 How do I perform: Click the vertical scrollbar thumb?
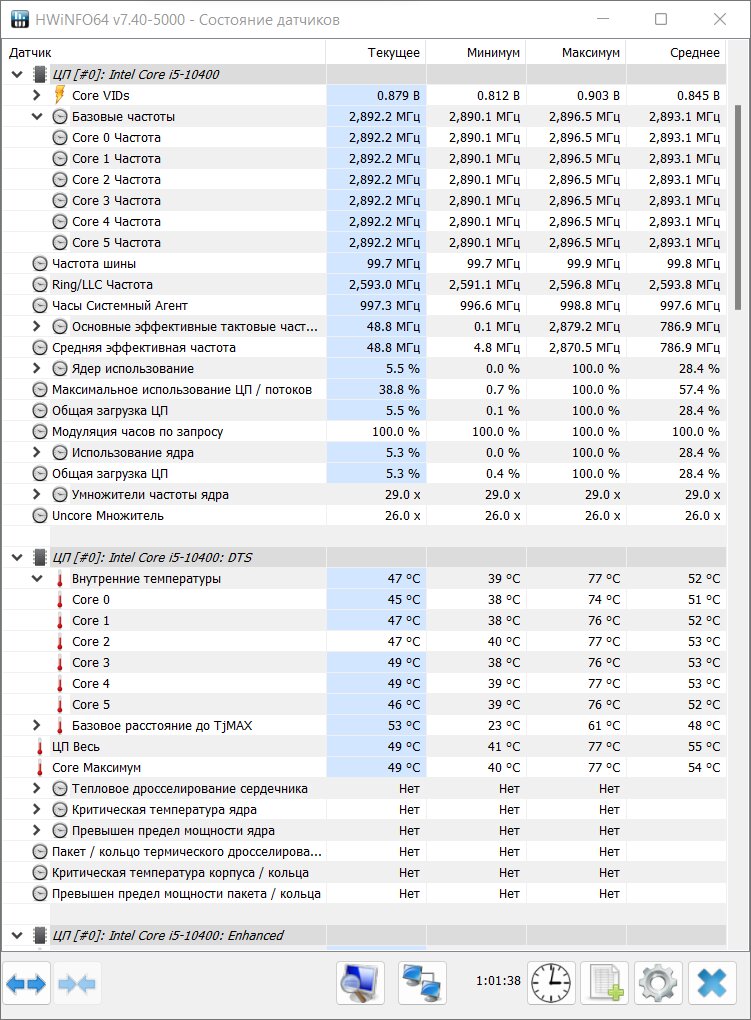[x=738, y=207]
